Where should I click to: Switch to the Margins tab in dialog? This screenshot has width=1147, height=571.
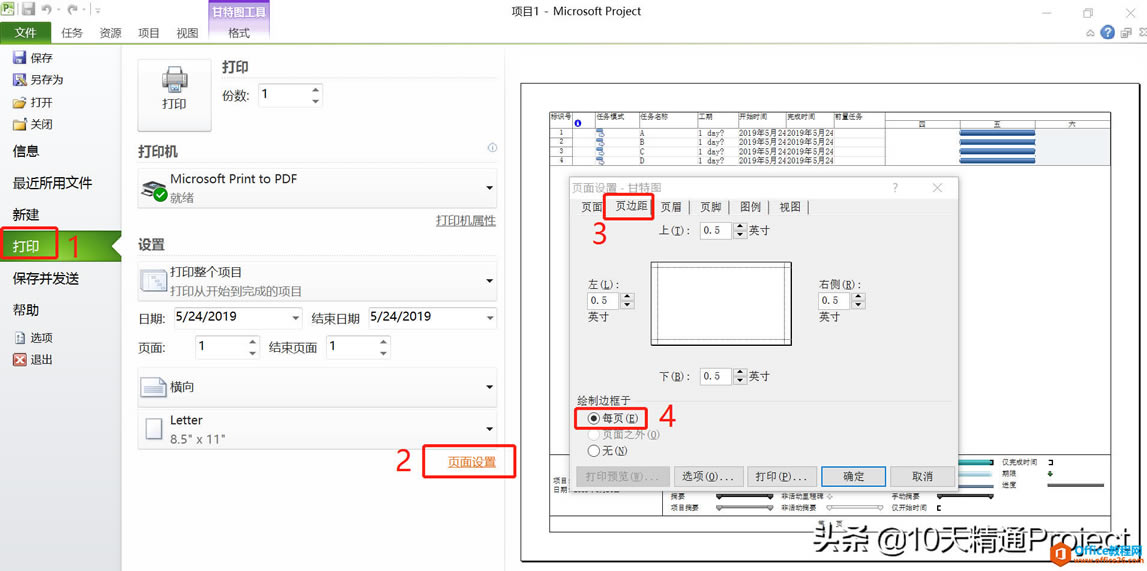(x=631, y=206)
